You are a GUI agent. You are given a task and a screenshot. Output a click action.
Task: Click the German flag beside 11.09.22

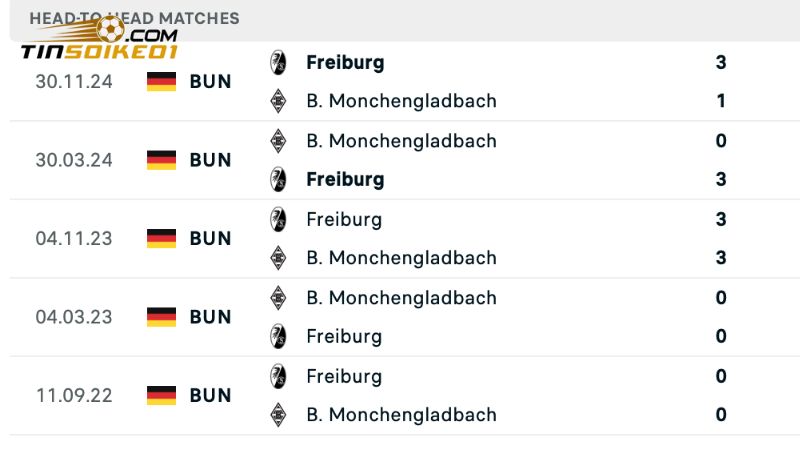(161, 395)
